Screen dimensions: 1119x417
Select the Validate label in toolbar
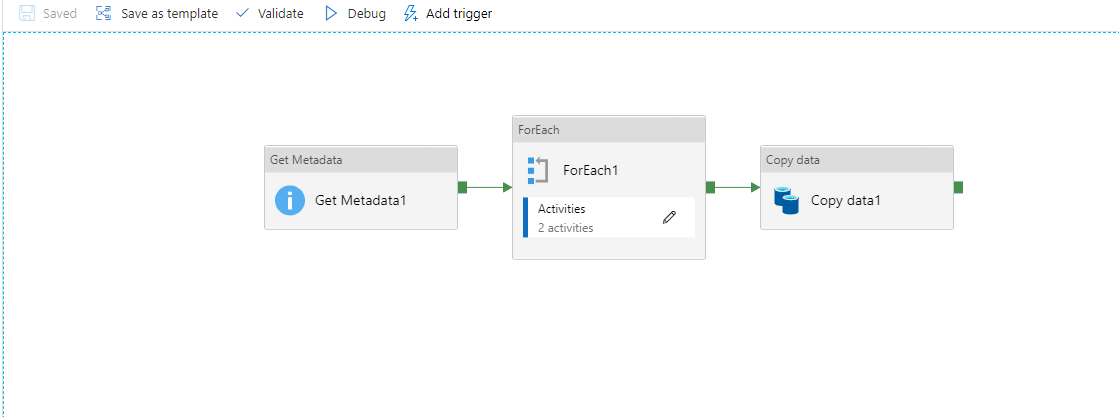click(x=280, y=14)
